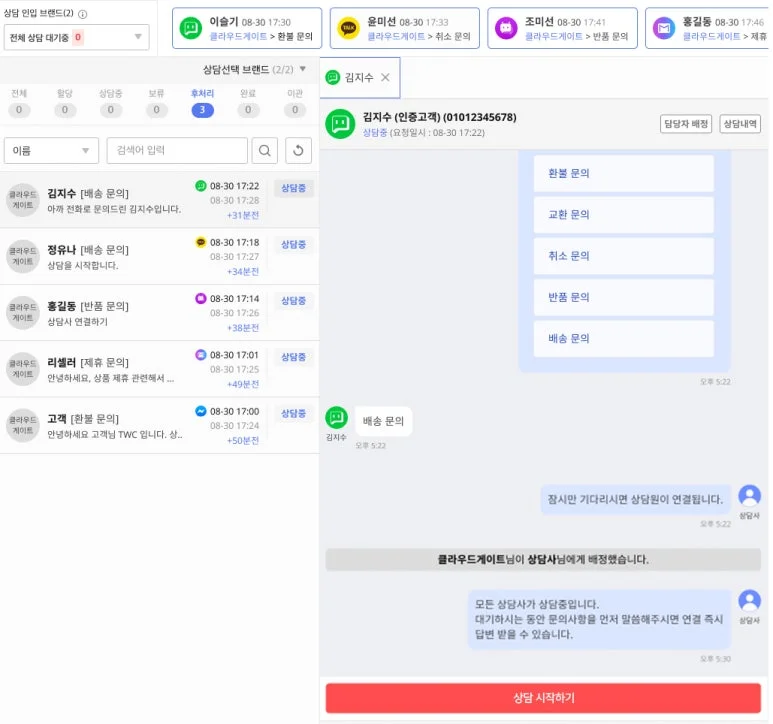Select the 할당 status tab
This screenshot has width=773, height=724.
pyautogui.click(x=65, y=103)
